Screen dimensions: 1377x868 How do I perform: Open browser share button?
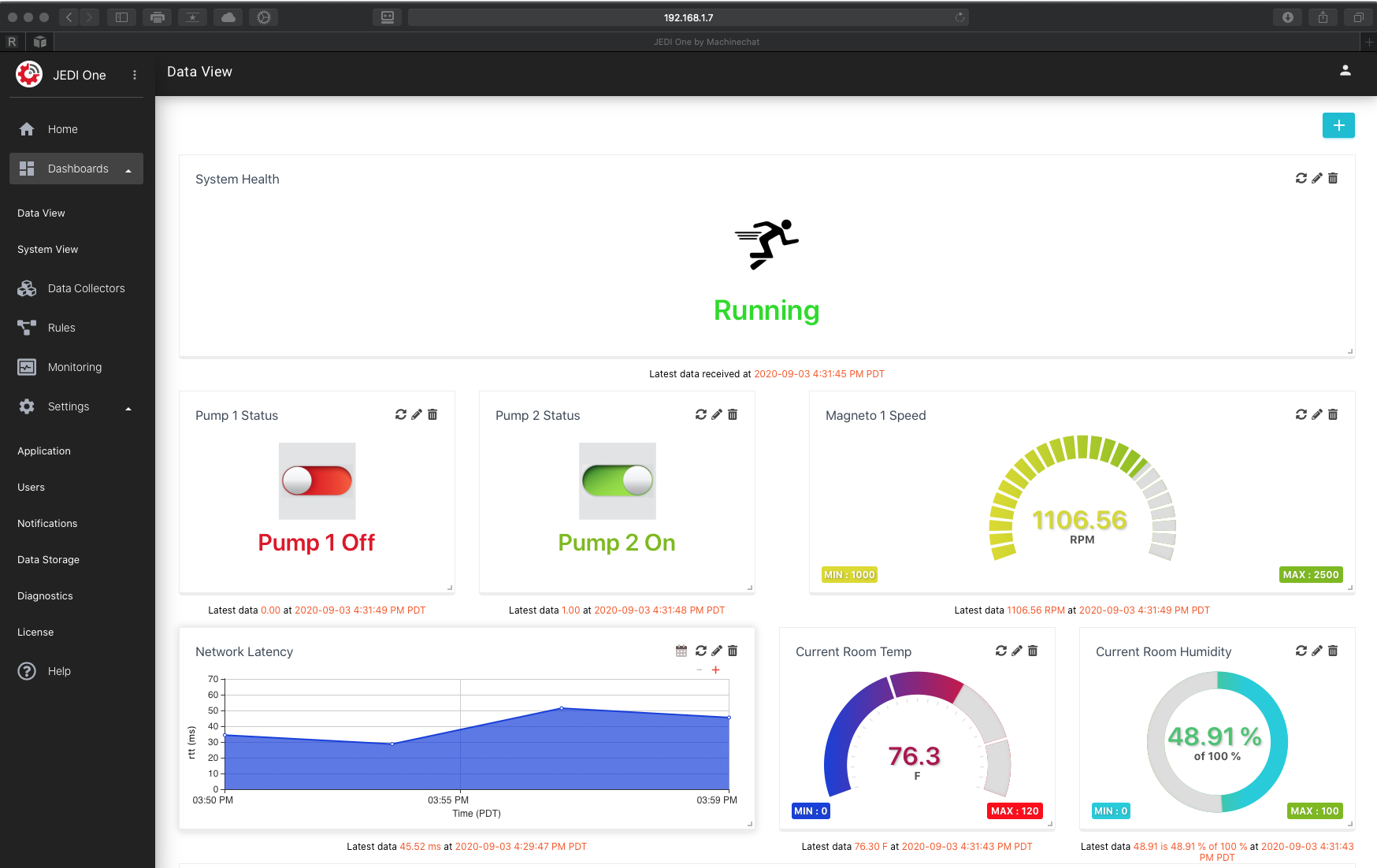pos(1323,17)
